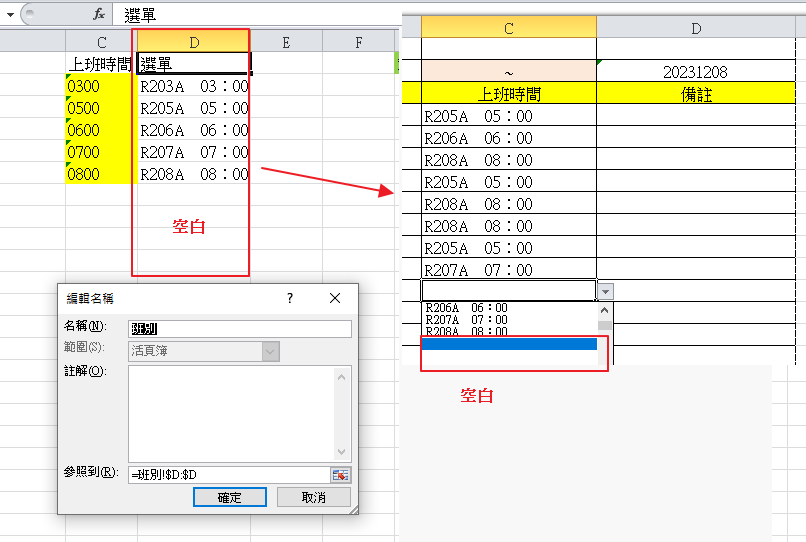Open the name box dropdown arrow
Viewport: 806px width, 542px height.
pos(10,14)
